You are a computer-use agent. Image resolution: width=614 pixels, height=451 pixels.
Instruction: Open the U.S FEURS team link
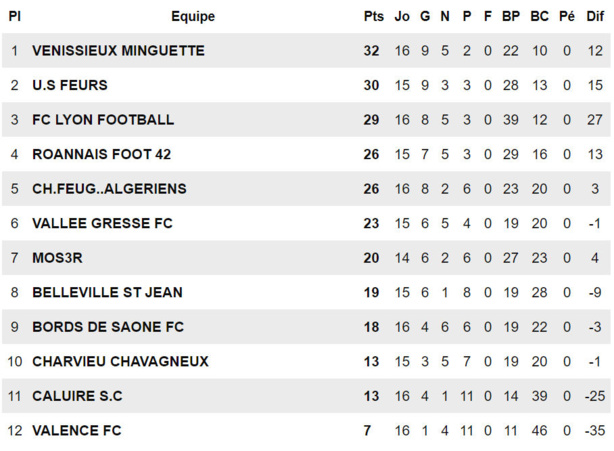click(70, 85)
